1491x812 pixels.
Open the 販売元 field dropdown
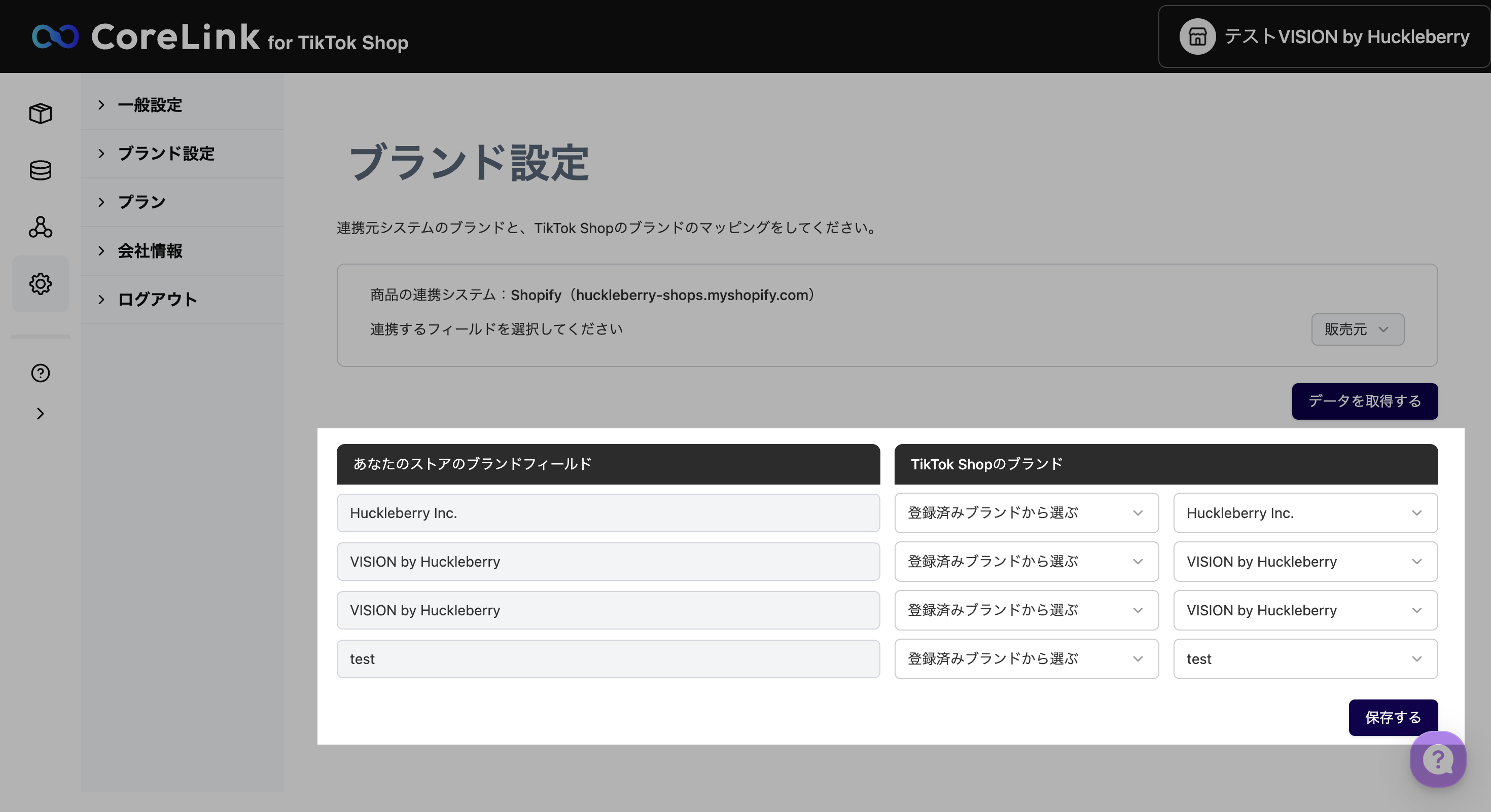point(1357,329)
